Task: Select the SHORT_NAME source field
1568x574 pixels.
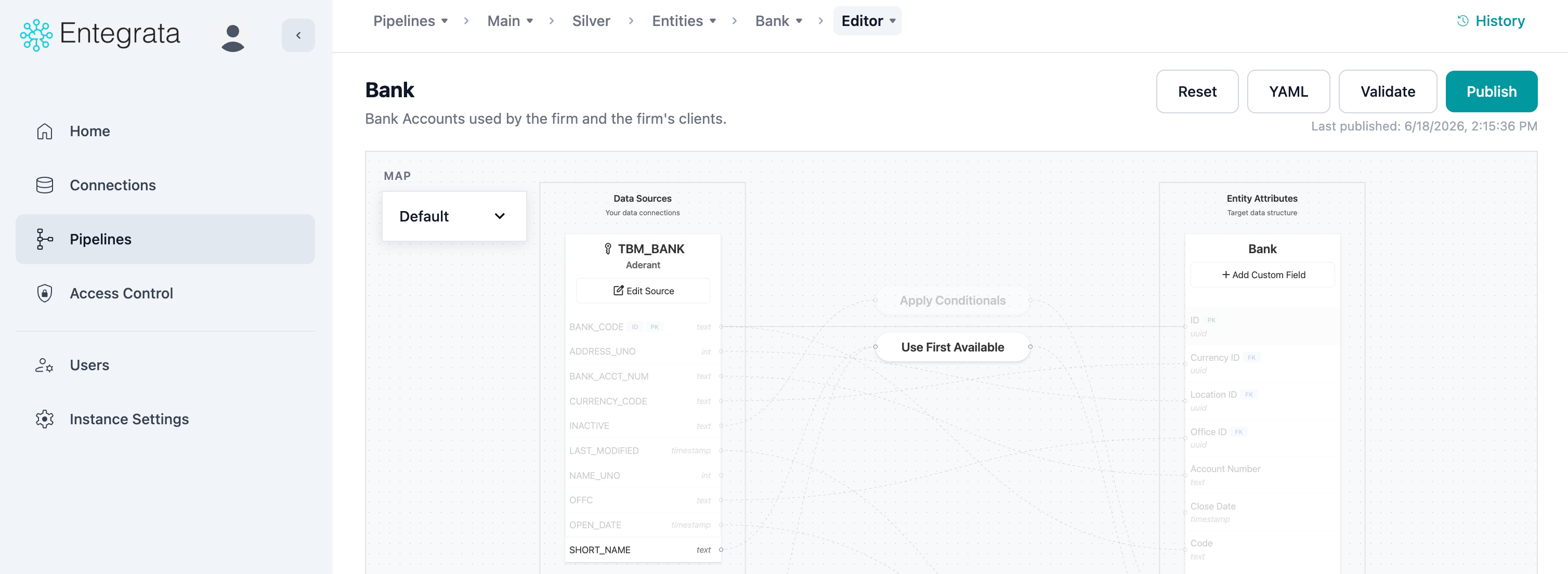Action: click(643, 550)
